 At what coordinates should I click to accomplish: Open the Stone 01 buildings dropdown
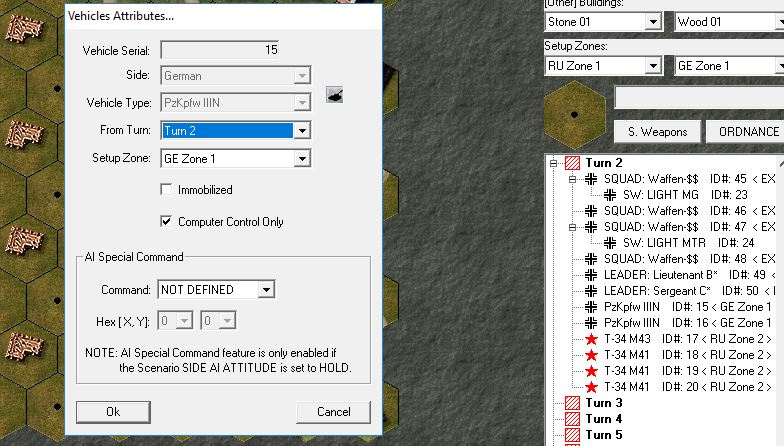[653, 22]
